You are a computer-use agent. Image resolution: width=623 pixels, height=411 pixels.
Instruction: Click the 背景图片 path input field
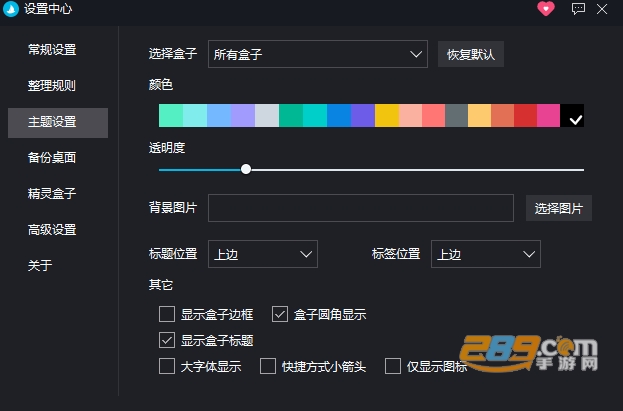pyautogui.click(x=361, y=208)
